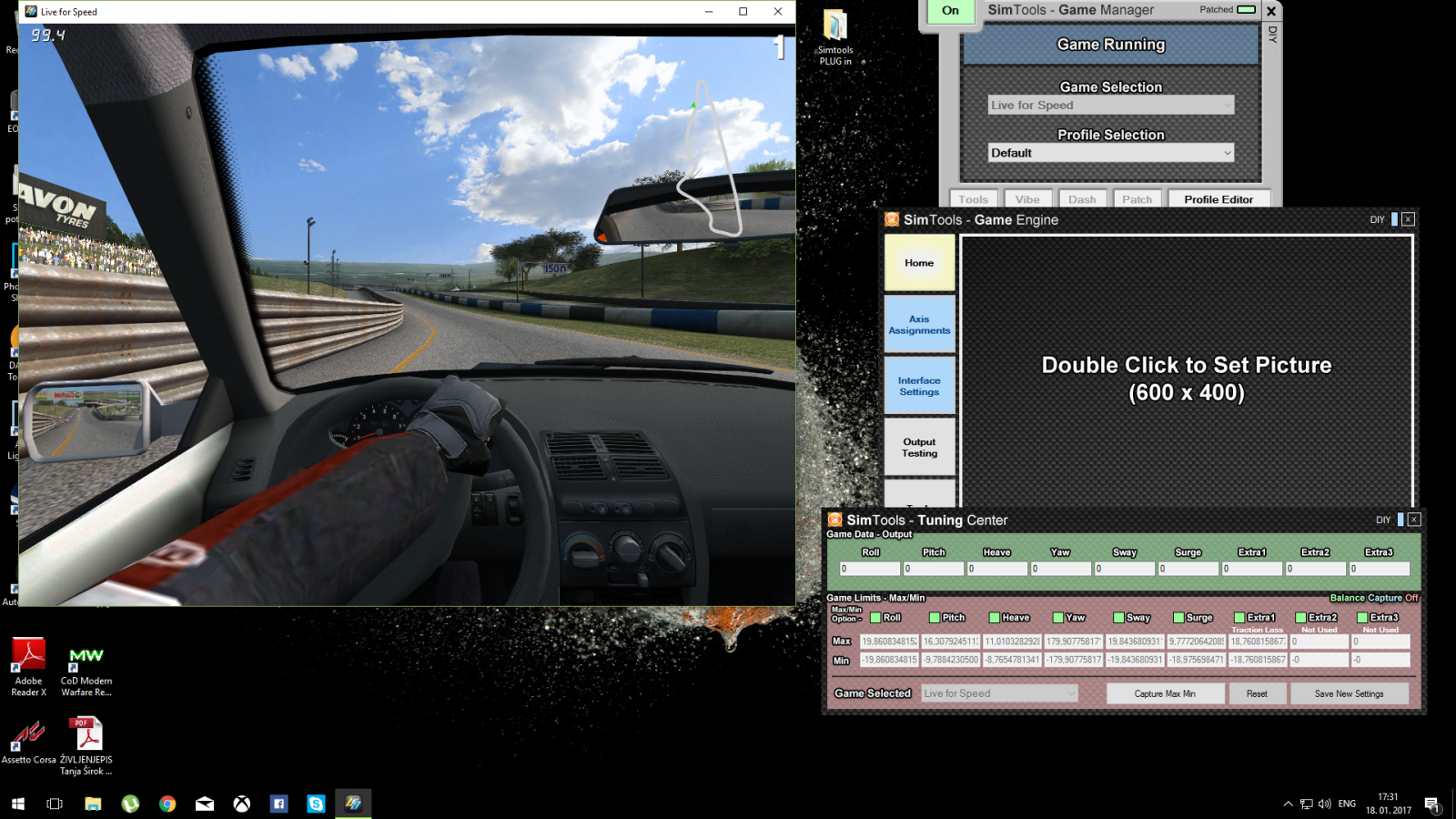Screen dimensions: 1456x819
Task: Launch Assetto Corsa desktop shortcut
Action: [x=28, y=742]
